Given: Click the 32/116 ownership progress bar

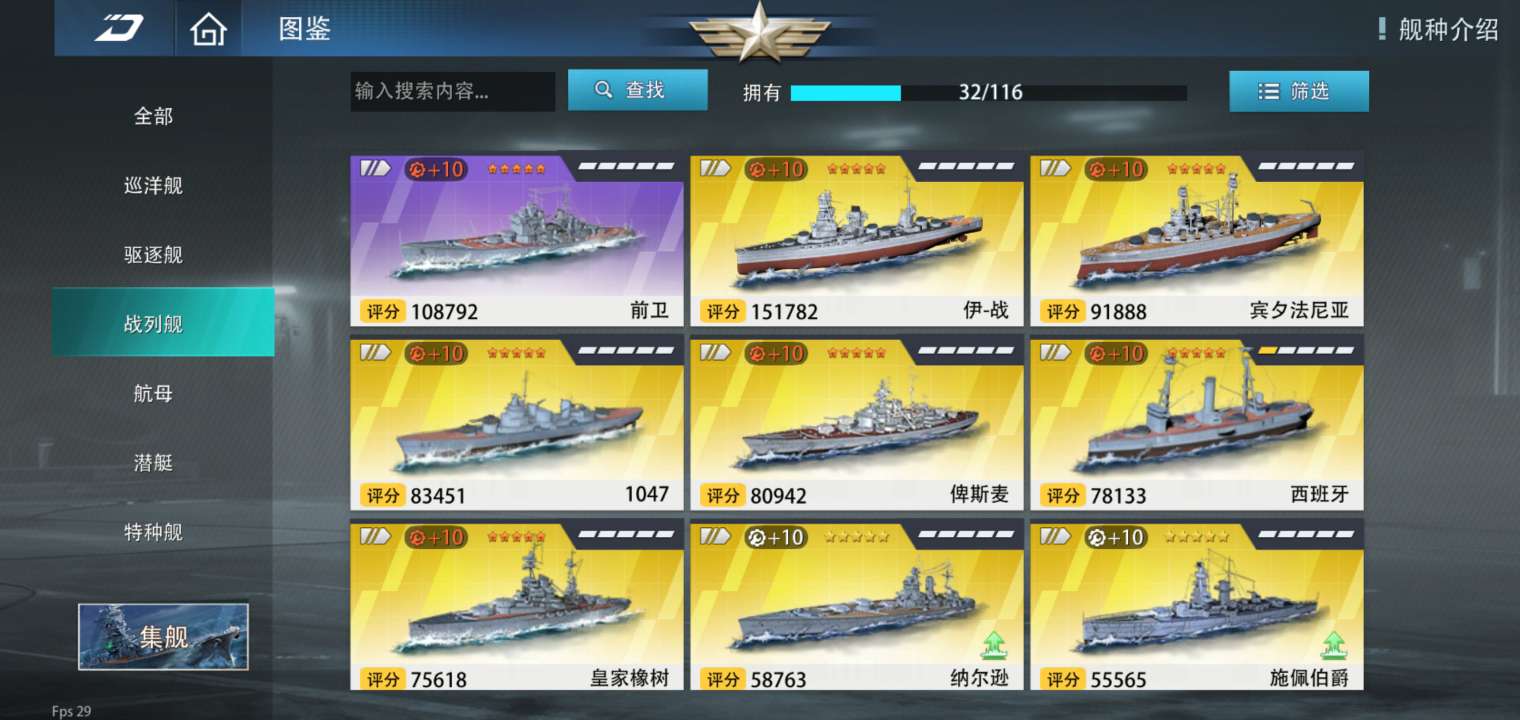Looking at the screenshot, I should coord(988,93).
